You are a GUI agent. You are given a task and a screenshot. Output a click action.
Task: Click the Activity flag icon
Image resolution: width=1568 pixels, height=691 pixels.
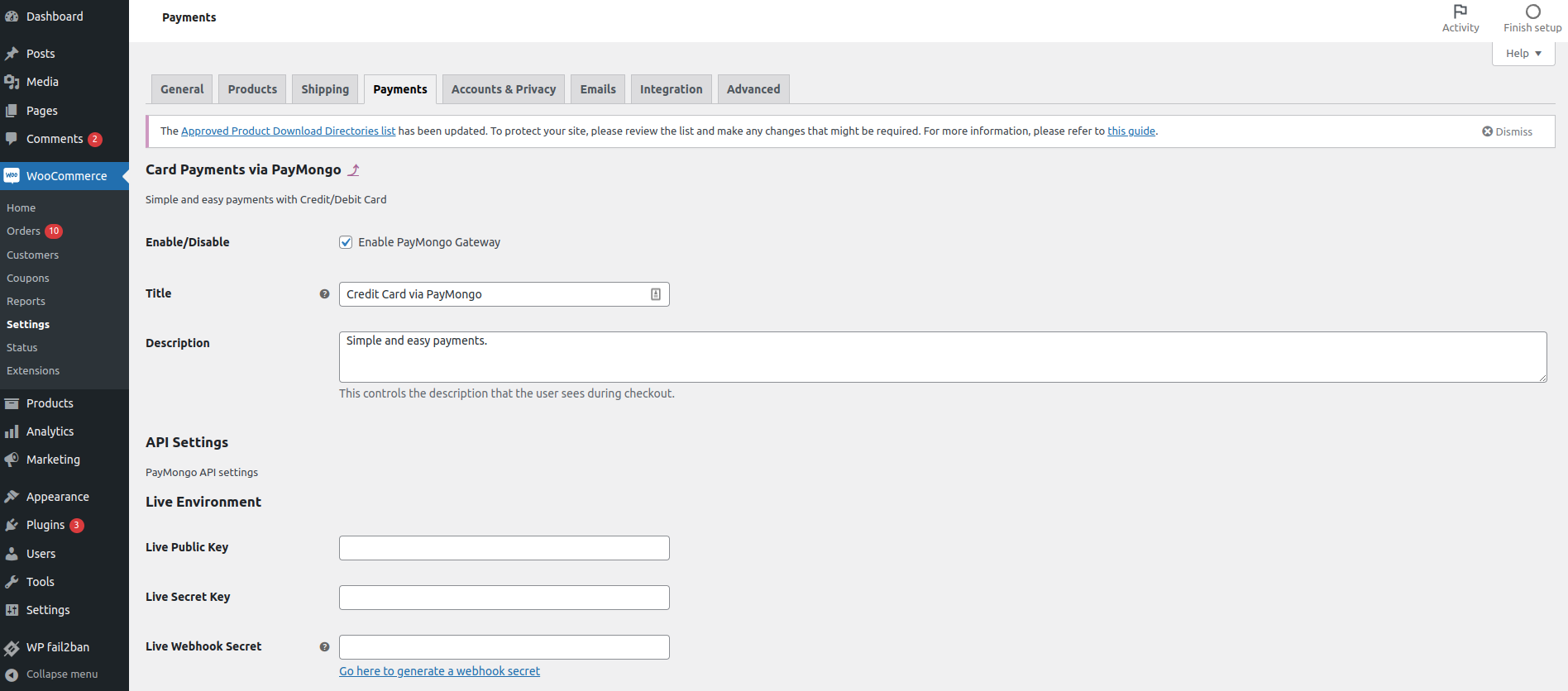pos(1460,12)
